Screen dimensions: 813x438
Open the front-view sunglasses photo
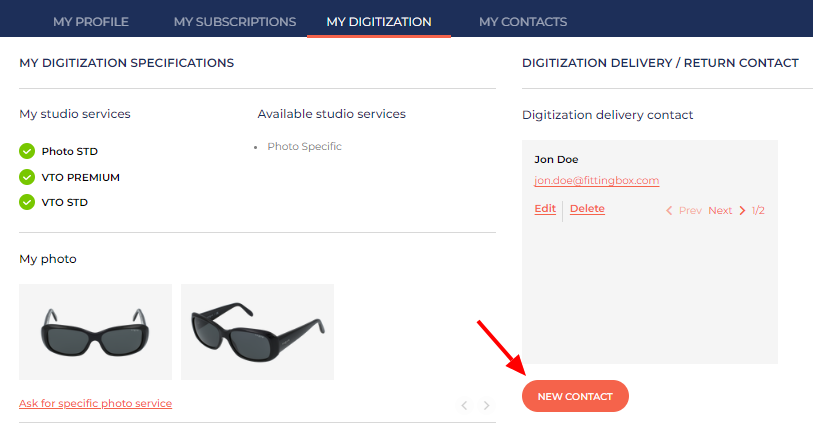[x=95, y=332]
